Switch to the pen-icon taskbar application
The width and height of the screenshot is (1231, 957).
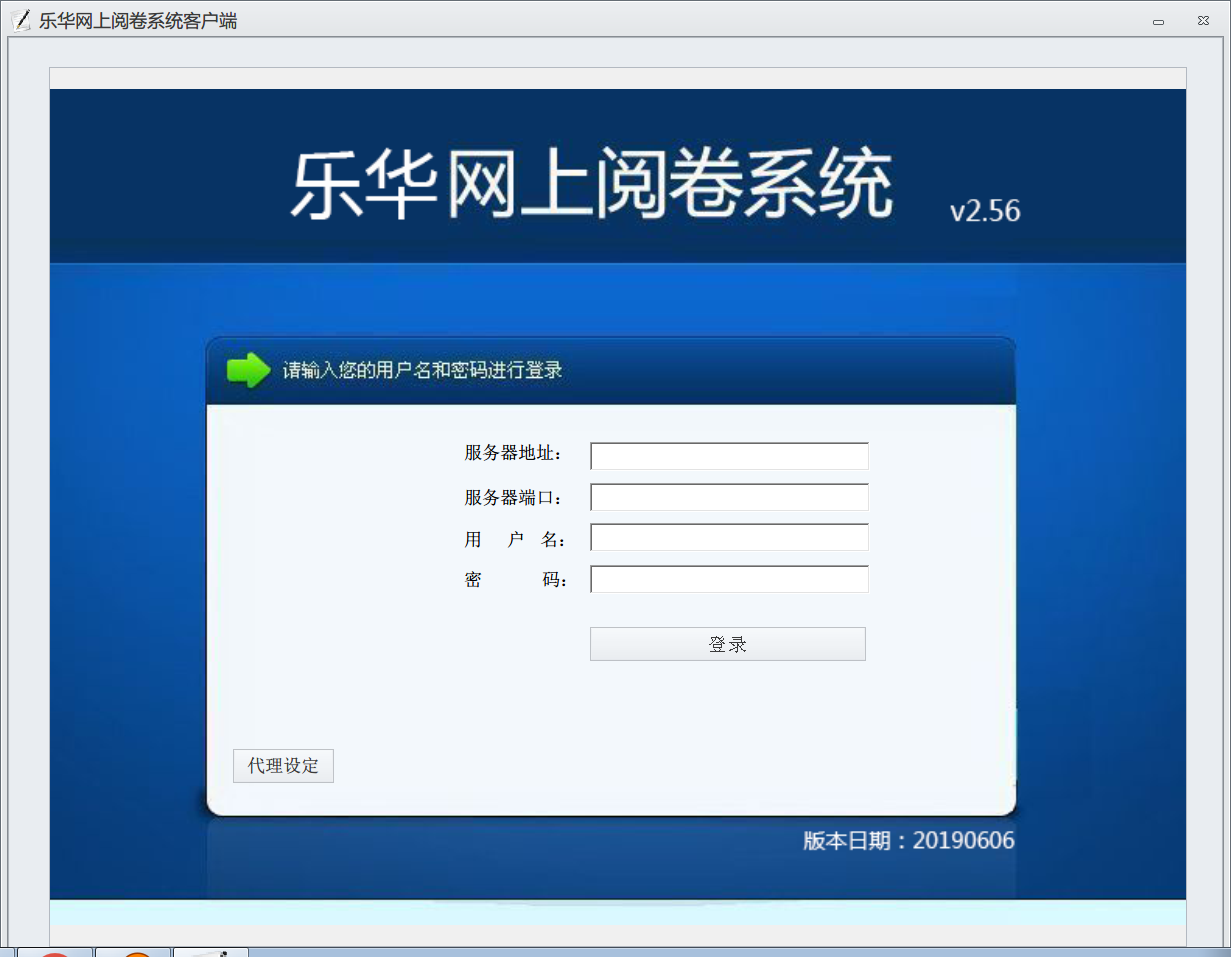(211, 953)
